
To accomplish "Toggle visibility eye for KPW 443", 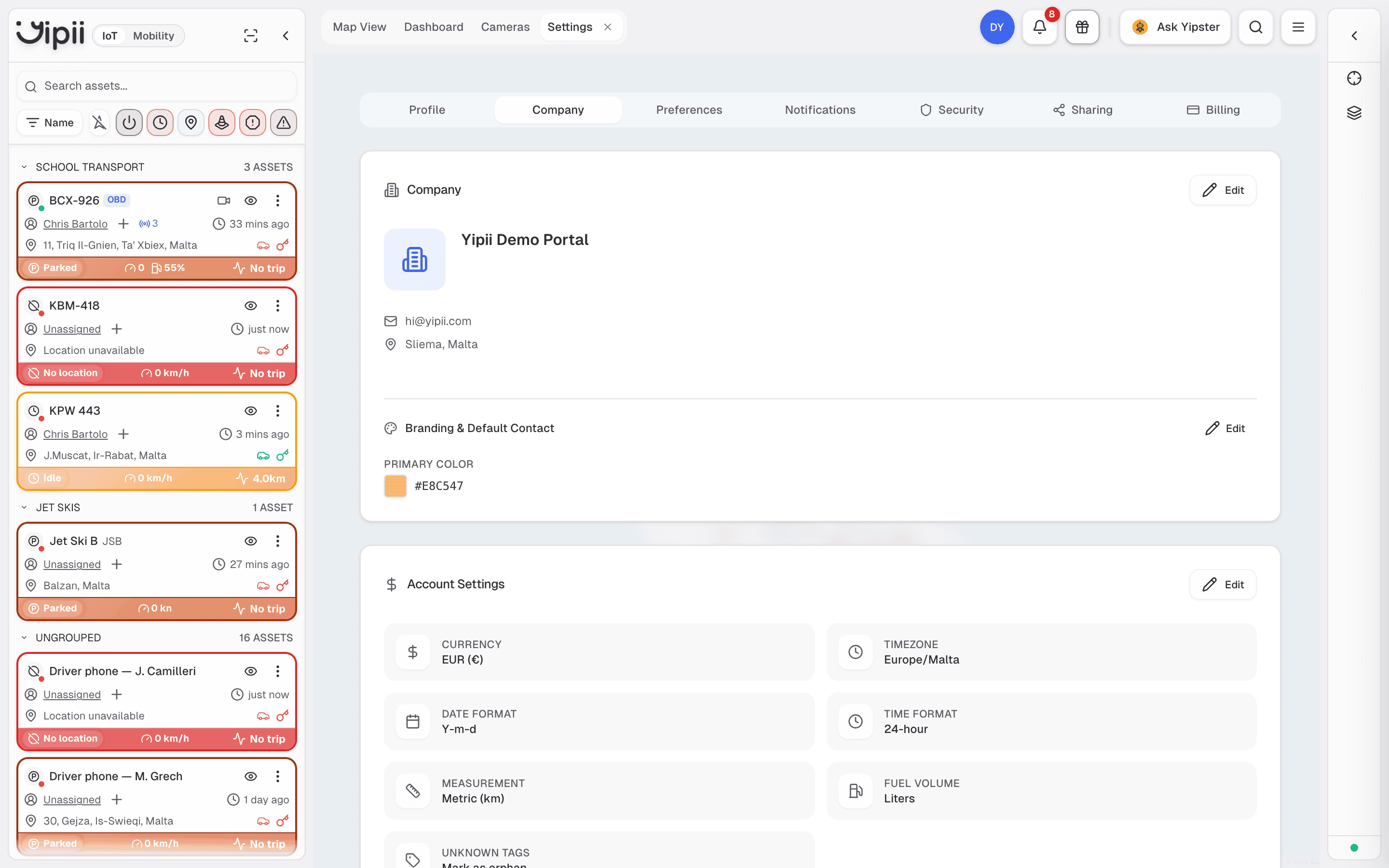I will pyautogui.click(x=251, y=410).
